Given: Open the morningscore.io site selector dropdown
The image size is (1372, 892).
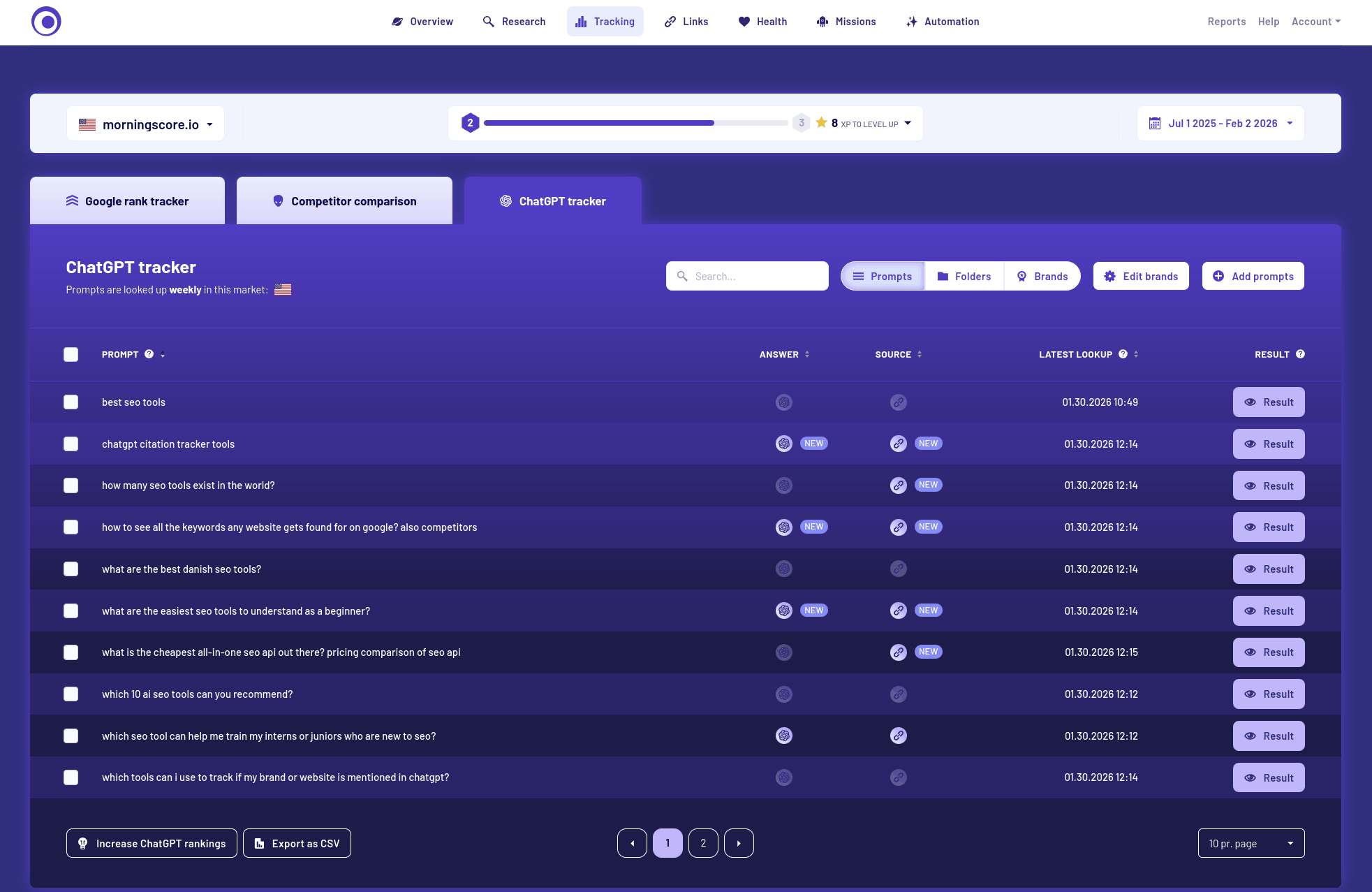Looking at the screenshot, I should (145, 123).
